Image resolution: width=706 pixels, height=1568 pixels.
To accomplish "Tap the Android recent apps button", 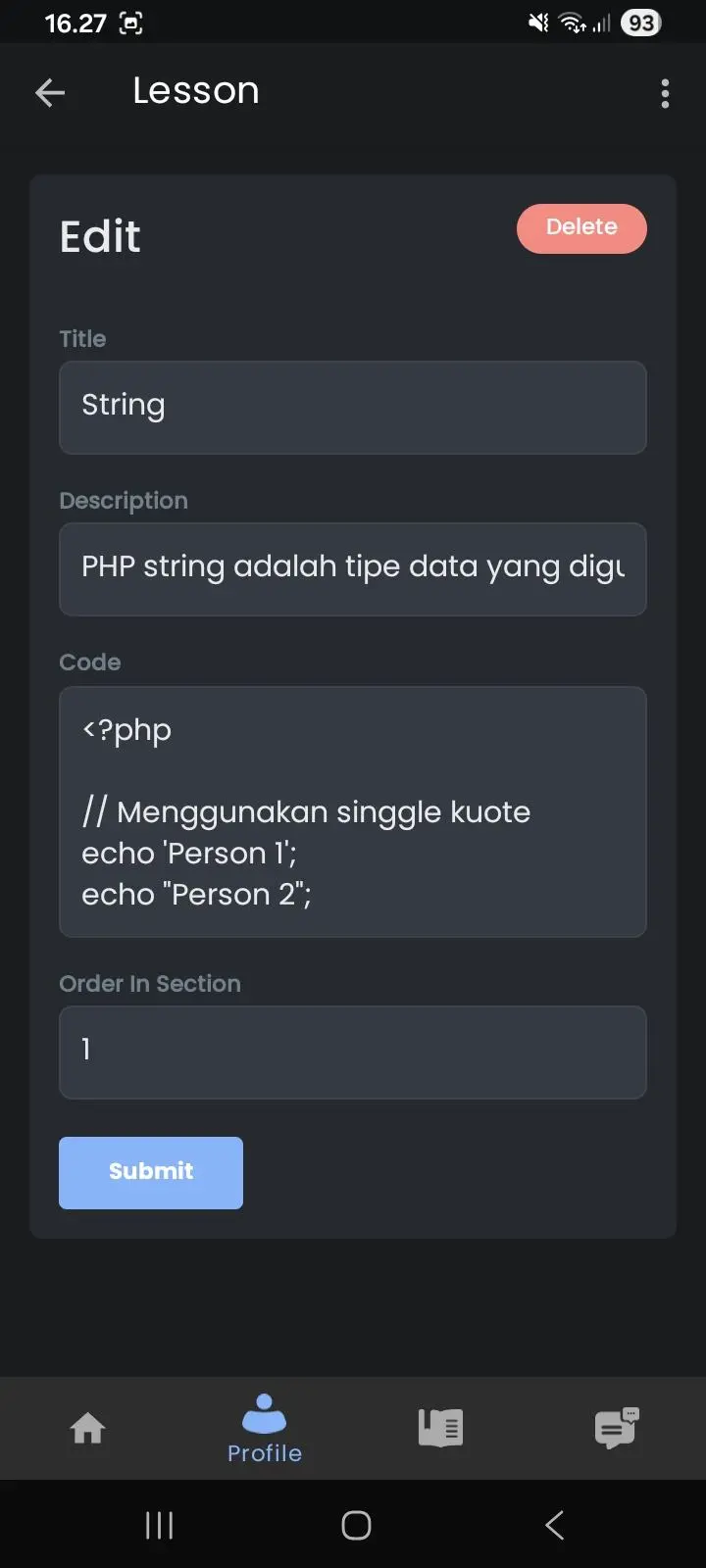I will coord(159,1525).
